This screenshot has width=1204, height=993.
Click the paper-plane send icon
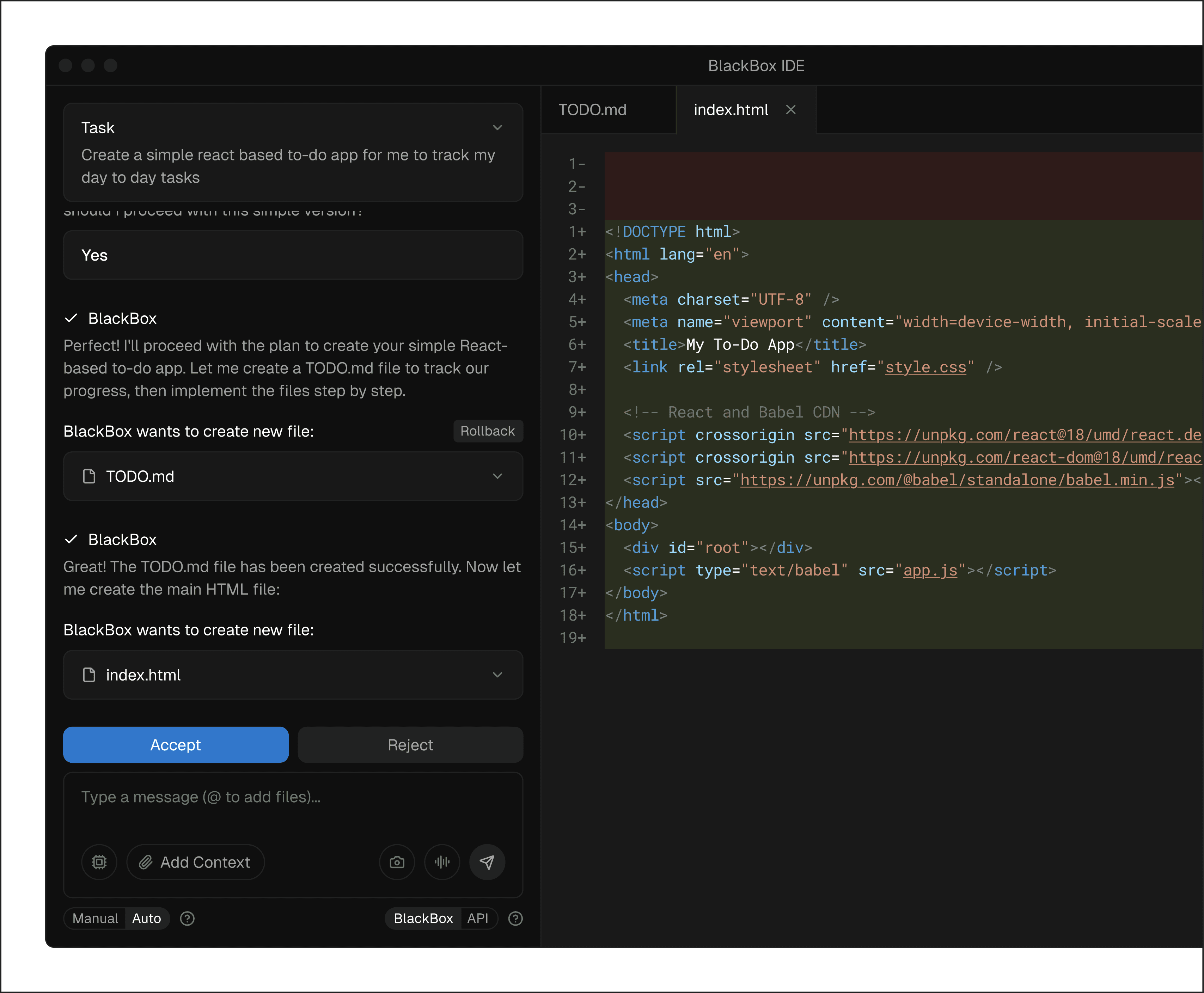point(487,862)
